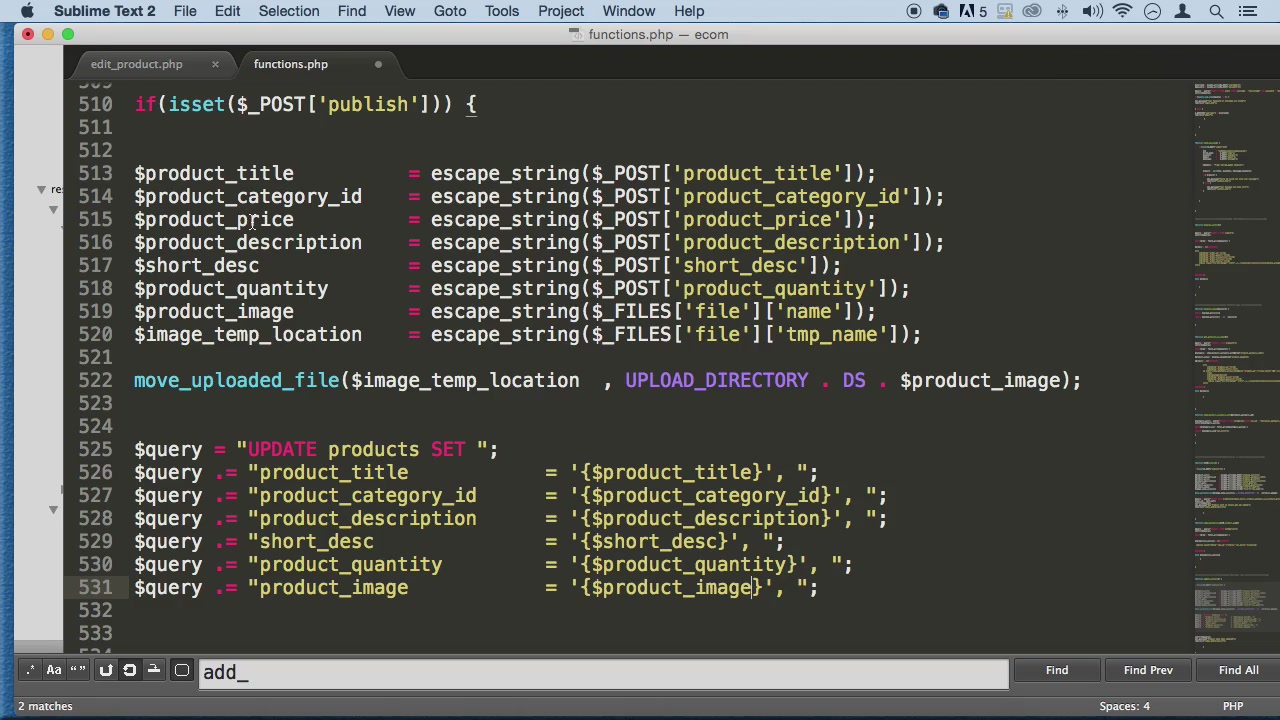The height and width of the screenshot is (720, 1280).
Task: Click line number 531 in the gutter
Action: pyautogui.click(x=95, y=587)
